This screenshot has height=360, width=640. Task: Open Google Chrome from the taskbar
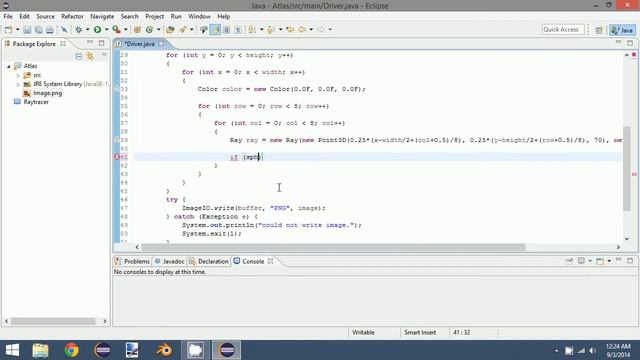click(71, 350)
